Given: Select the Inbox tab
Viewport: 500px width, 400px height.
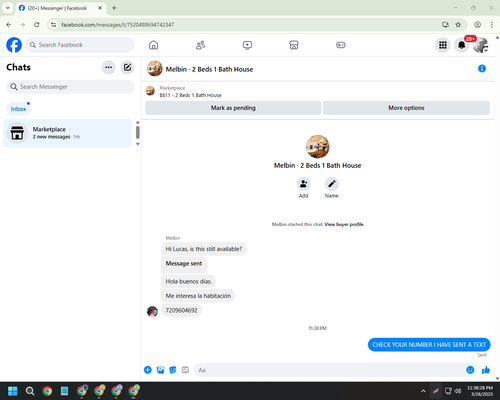Looking at the screenshot, I should [x=18, y=109].
